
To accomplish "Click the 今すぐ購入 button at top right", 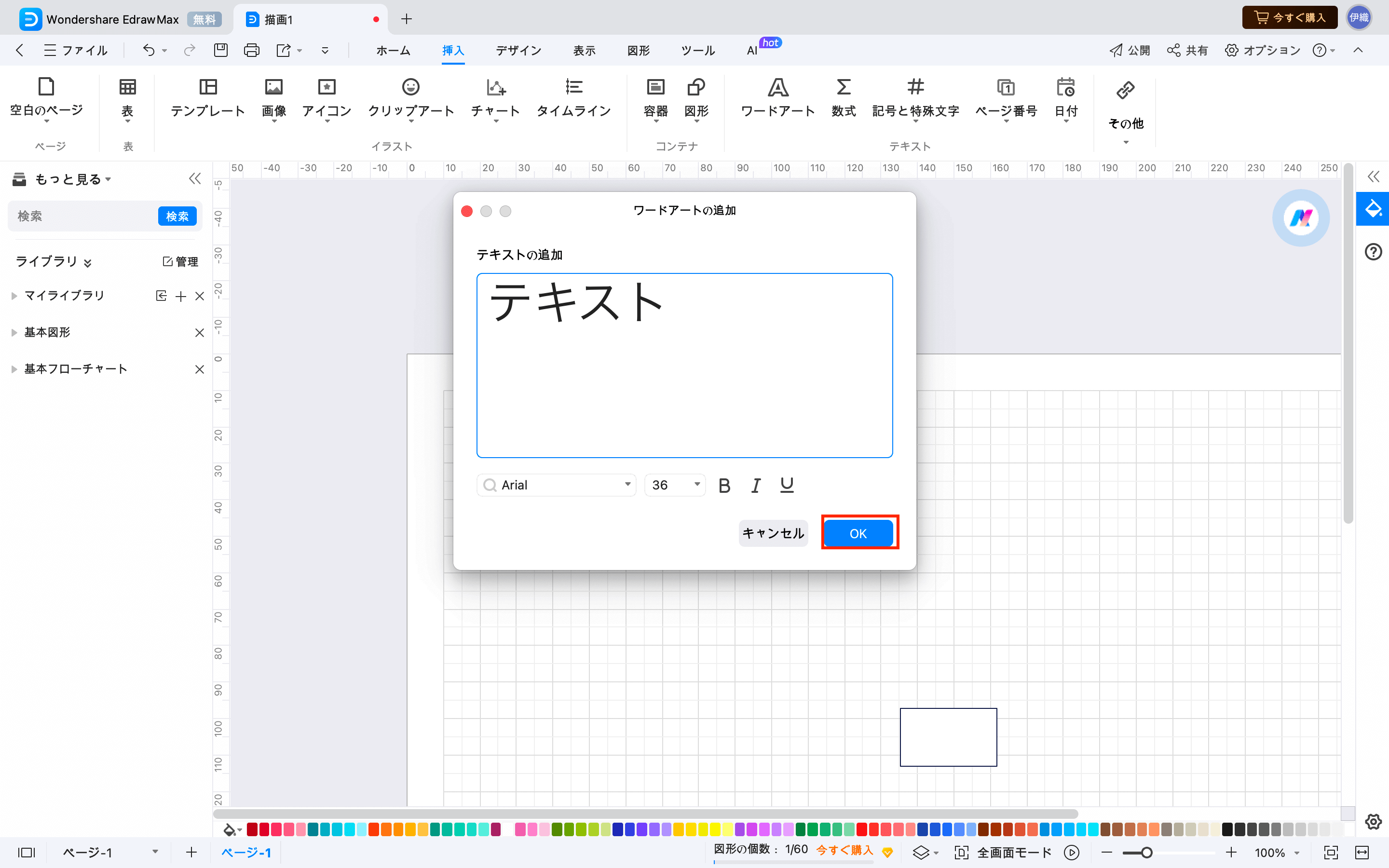I will (x=1290, y=18).
